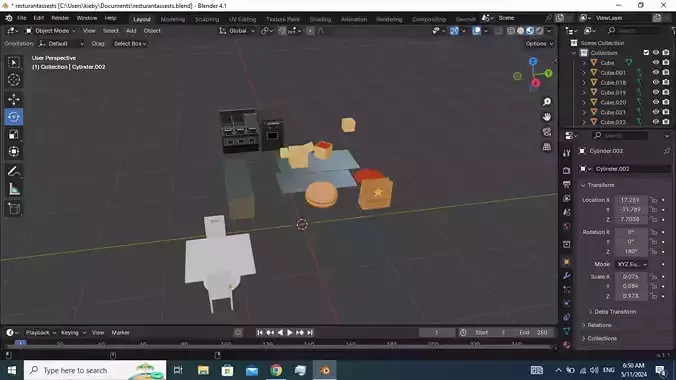
Task: Open the Render properties tab
Action: click(x=566, y=170)
